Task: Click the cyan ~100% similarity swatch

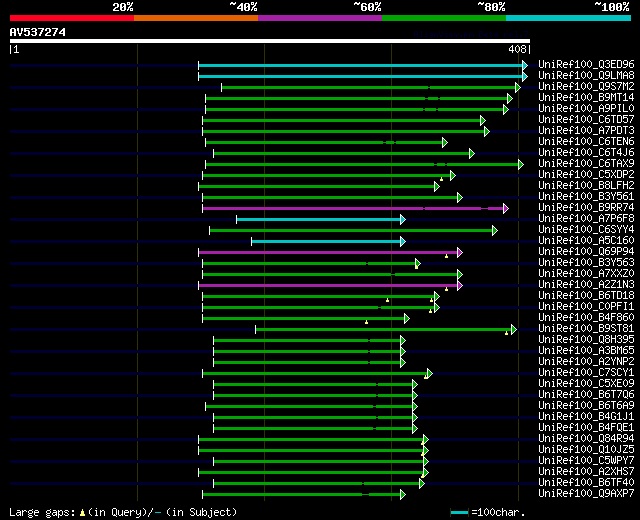Action: (569, 18)
